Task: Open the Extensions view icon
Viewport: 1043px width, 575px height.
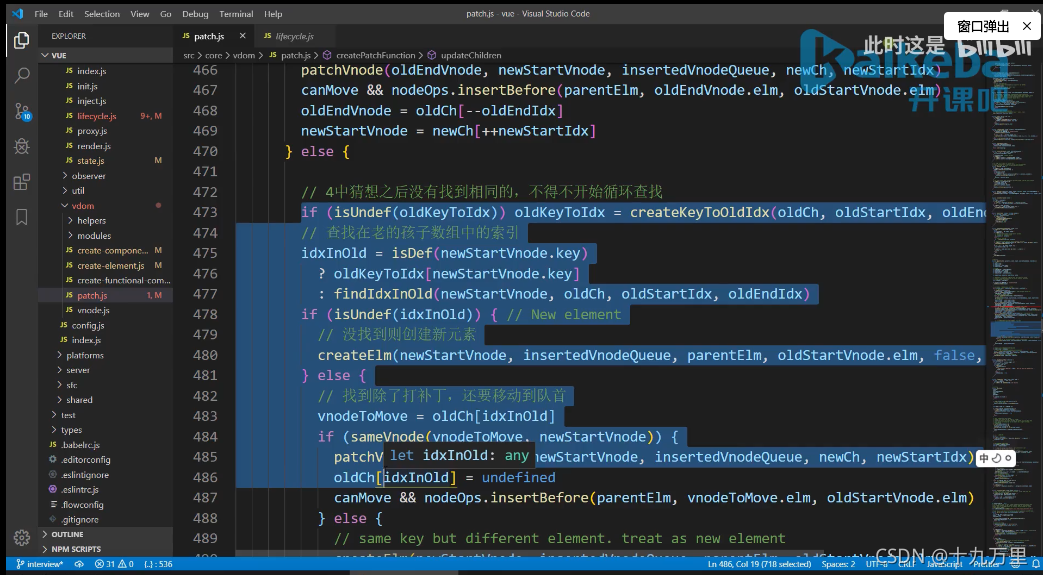Action: click(21, 182)
